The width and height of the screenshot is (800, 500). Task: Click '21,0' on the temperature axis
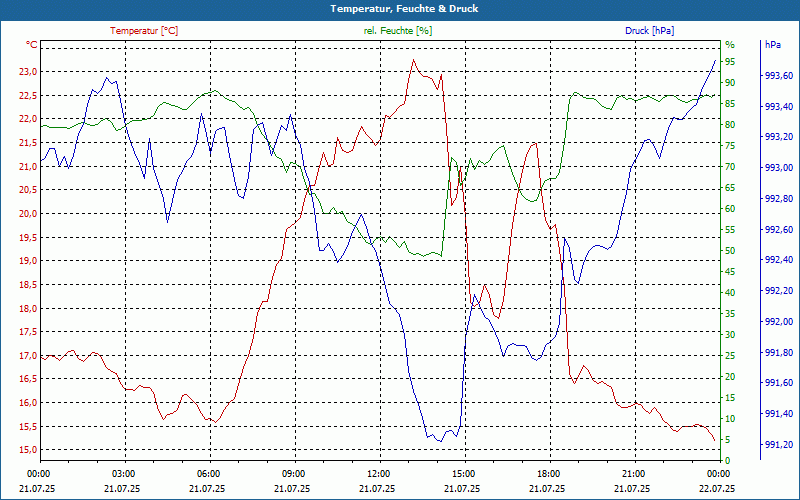(28, 166)
